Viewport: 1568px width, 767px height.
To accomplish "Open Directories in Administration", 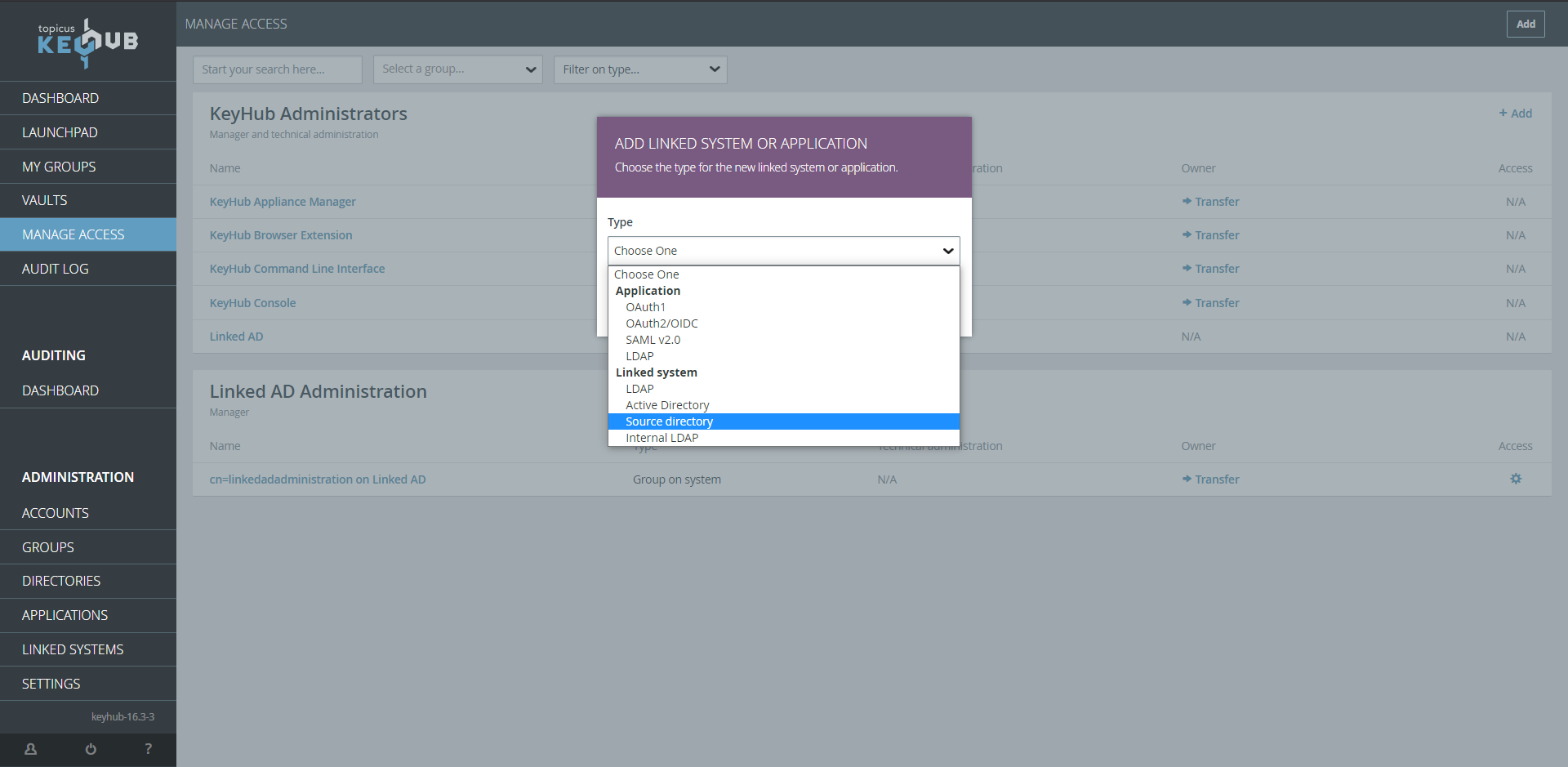I will (x=88, y=581).
